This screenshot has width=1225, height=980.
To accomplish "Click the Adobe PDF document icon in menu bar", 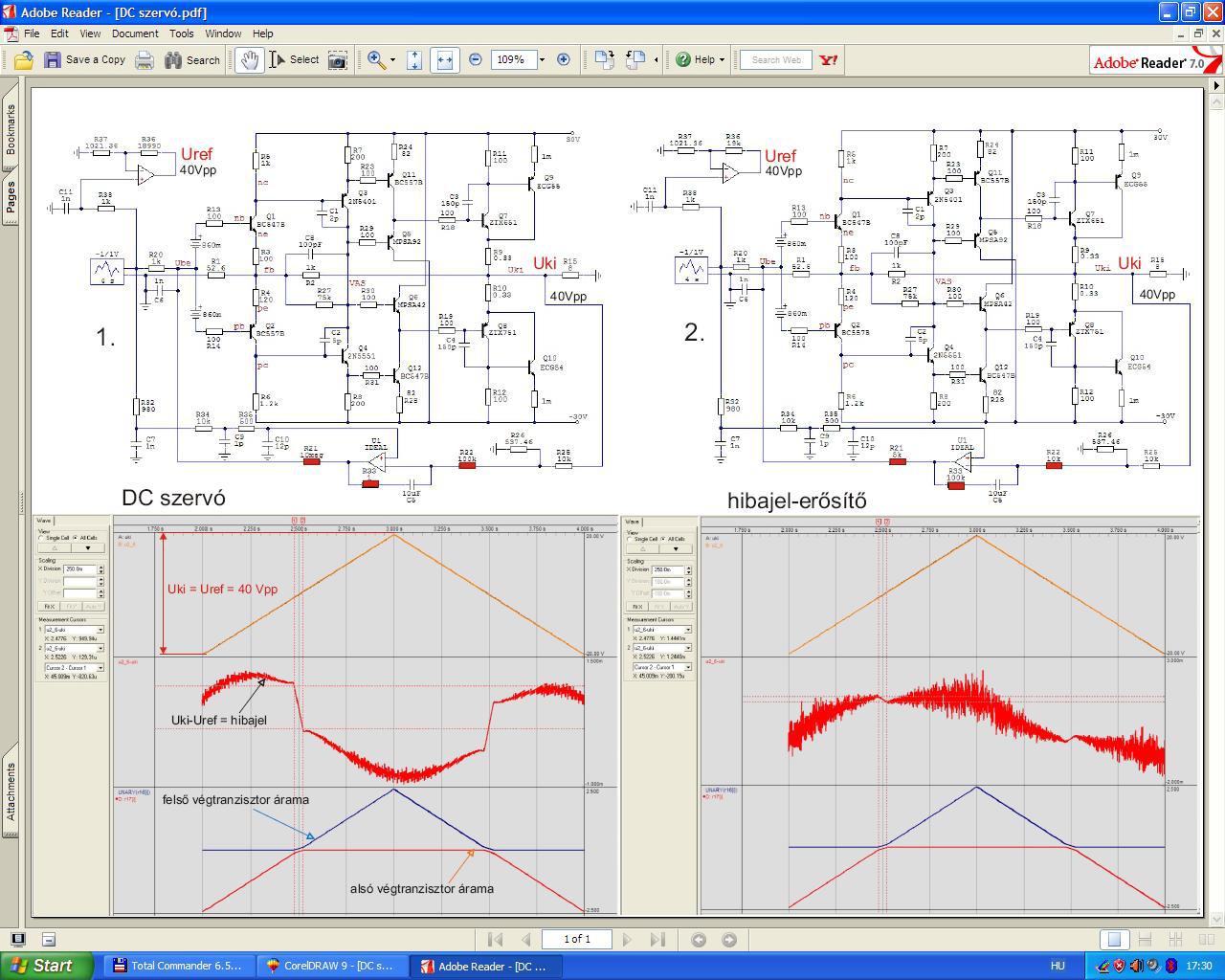I will pos(11,33).
